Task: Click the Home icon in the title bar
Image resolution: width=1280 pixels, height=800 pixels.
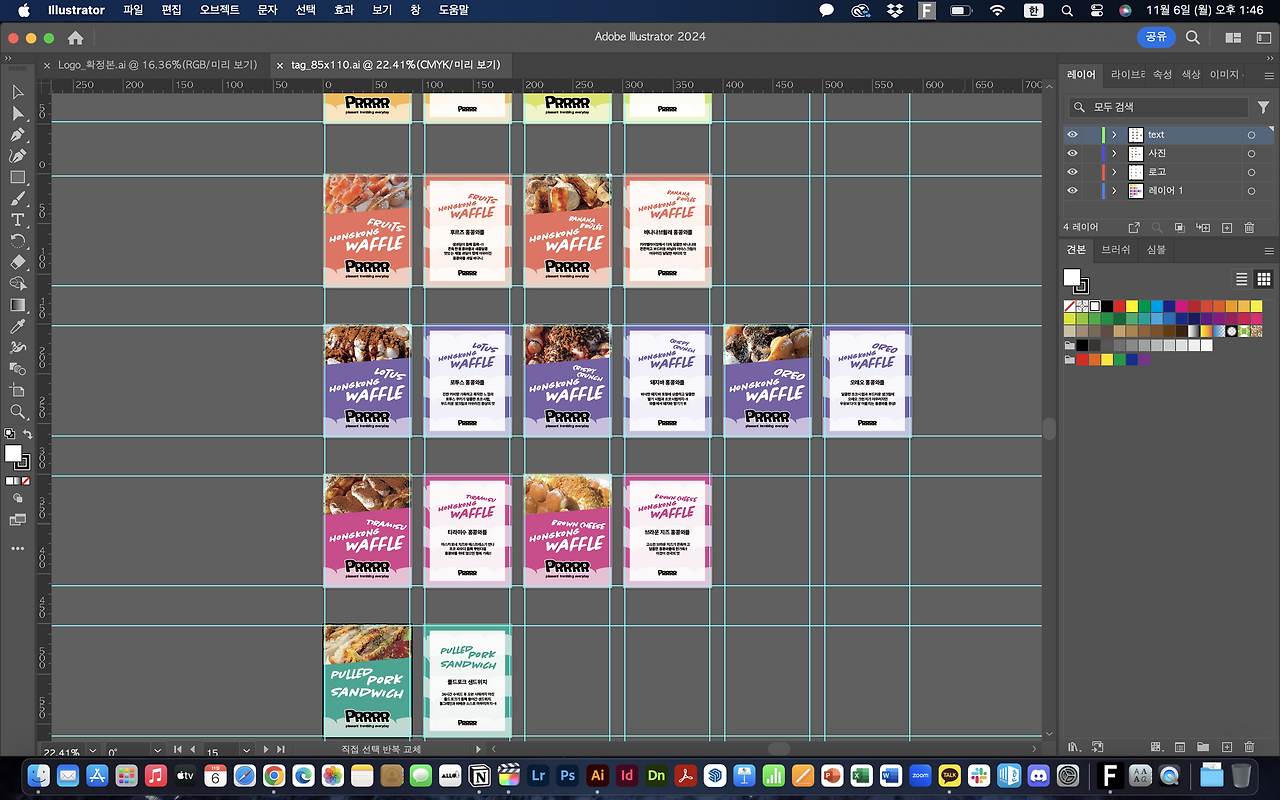Action: point(75,37)
